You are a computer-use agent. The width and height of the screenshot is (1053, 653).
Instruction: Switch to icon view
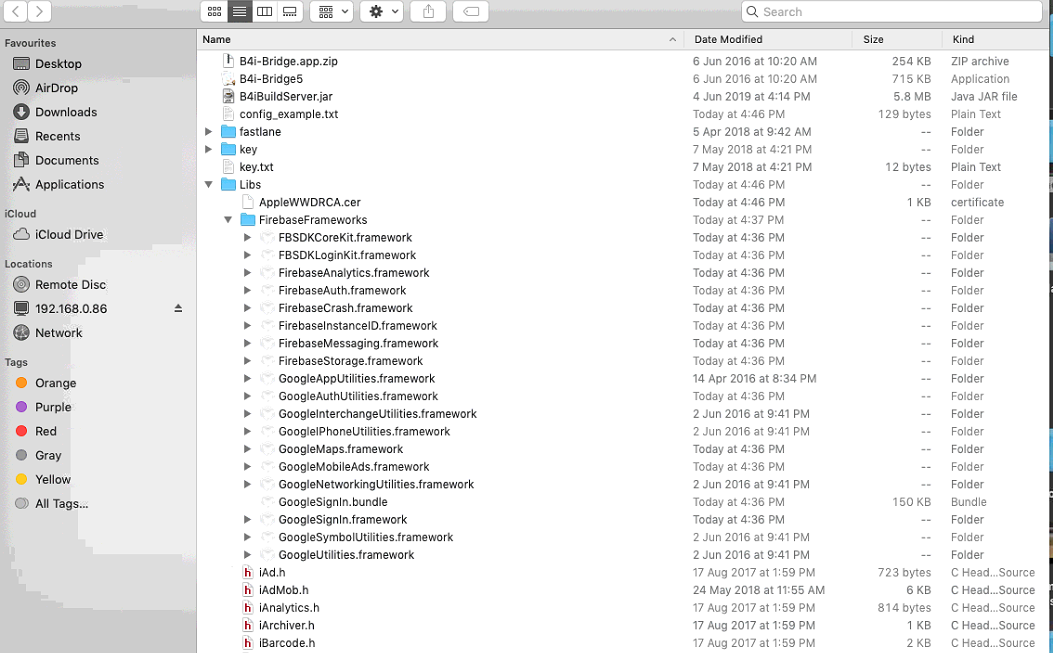pos(214,11)
